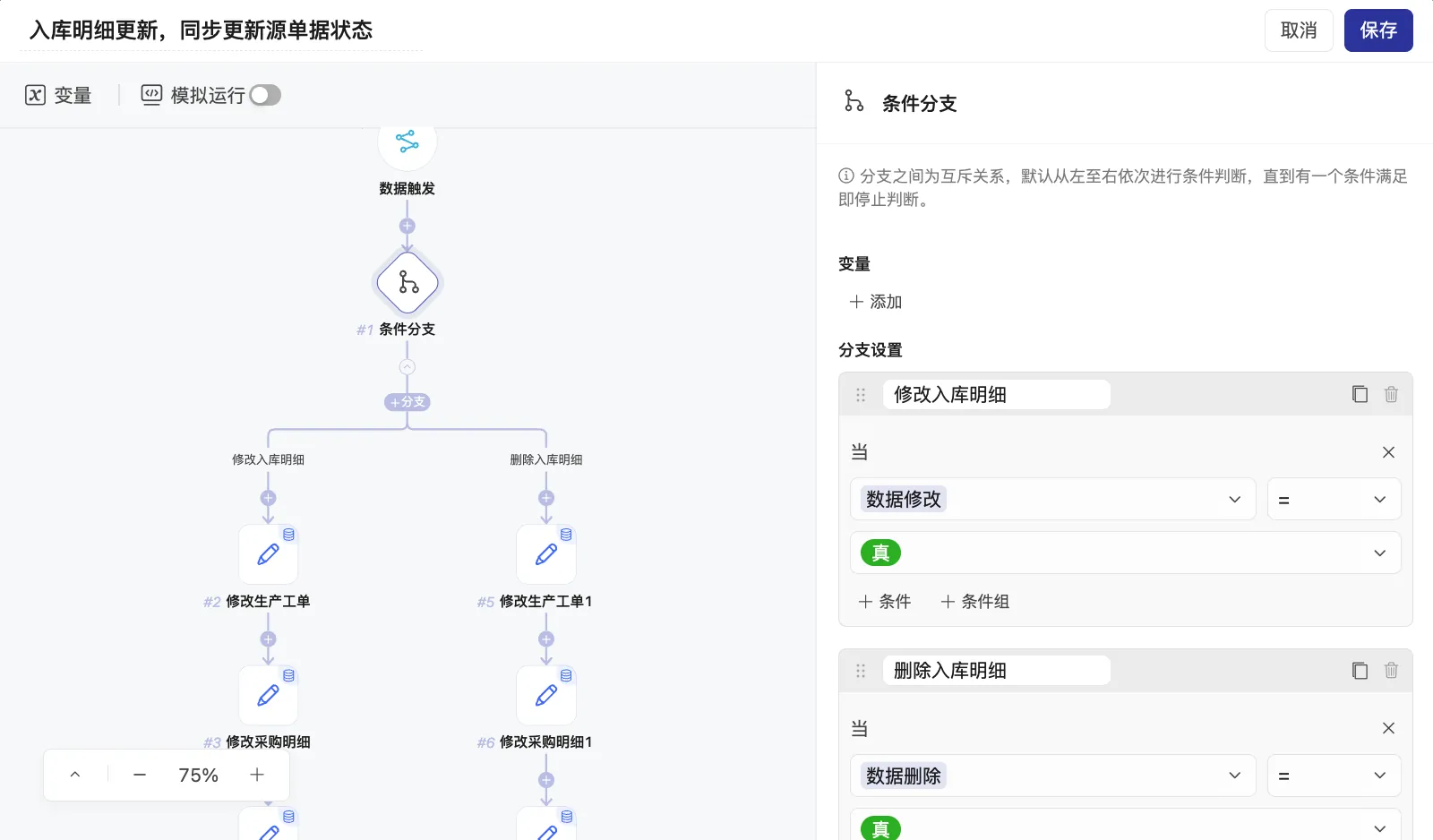Remove the 删除入库明细 condition group X
The width and height of the screenshot is (1433, 840).
tap(1388, 728)
